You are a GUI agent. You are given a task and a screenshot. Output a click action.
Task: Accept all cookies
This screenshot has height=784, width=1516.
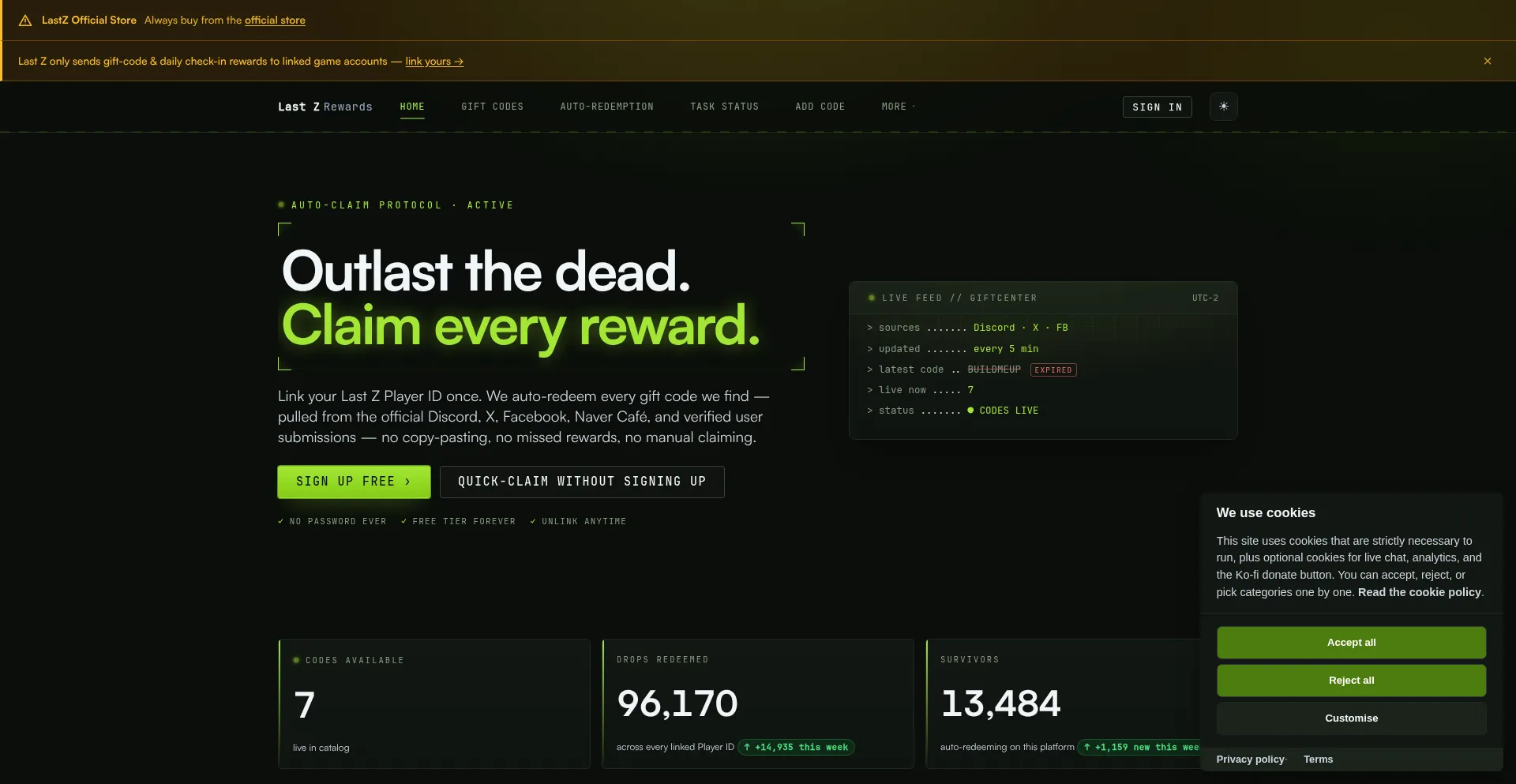pyautogui.click(x=1351, y=643)
